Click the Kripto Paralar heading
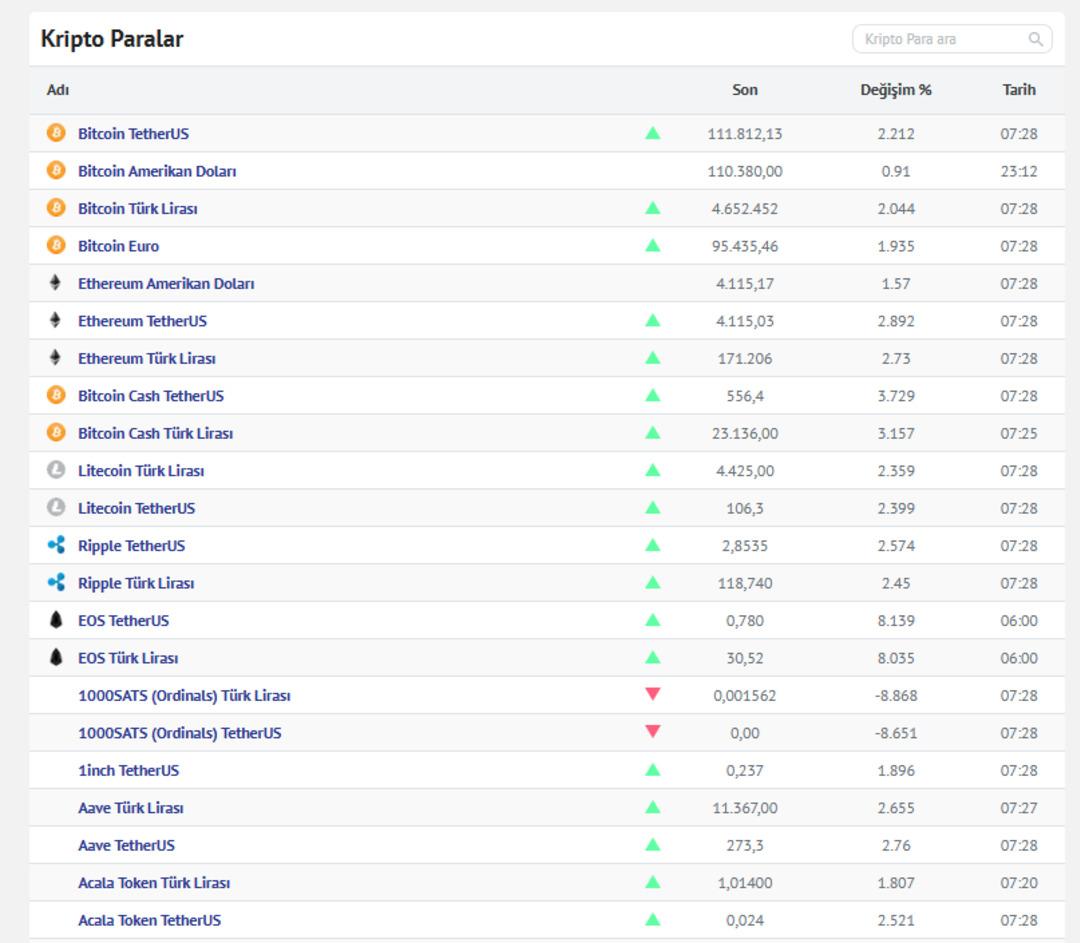This screenshot has height=943, width=1080. [x=112, y=39]
